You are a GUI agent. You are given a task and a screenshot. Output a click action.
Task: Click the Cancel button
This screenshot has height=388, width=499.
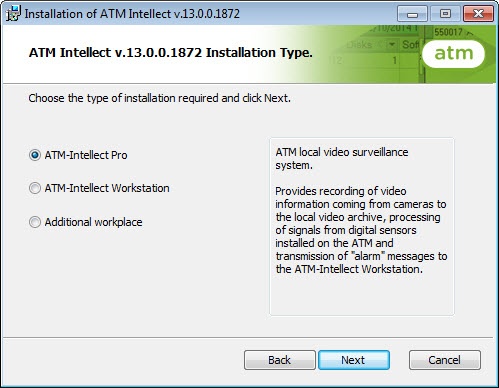click(x=445, y=360)
